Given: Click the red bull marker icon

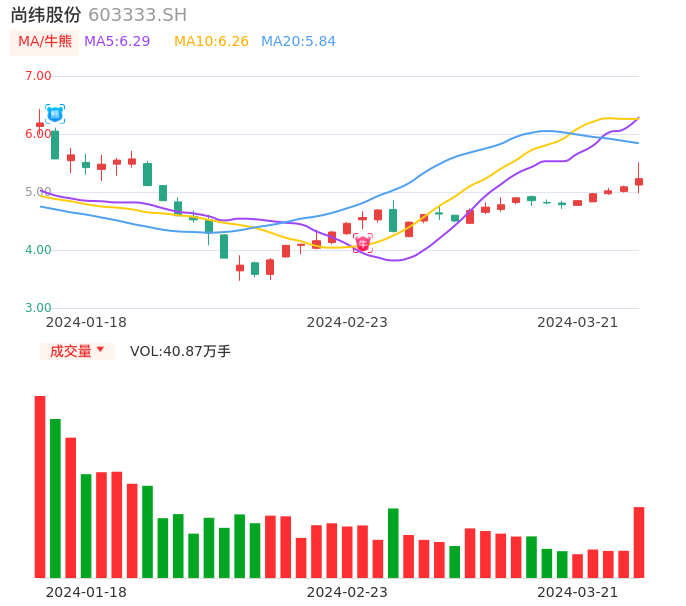Looking at the screenshot, I should [363, 243].
